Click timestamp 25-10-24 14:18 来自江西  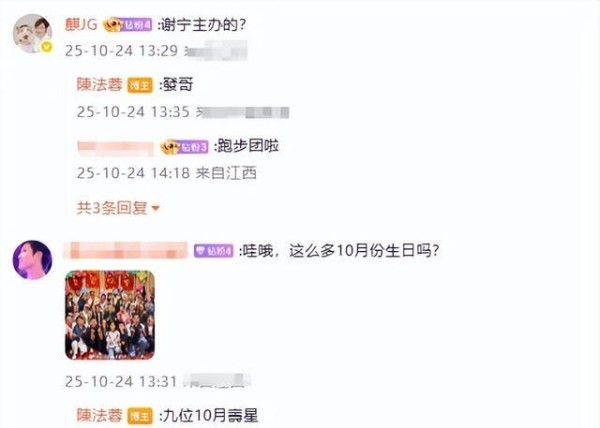click(x=166, y=173)
